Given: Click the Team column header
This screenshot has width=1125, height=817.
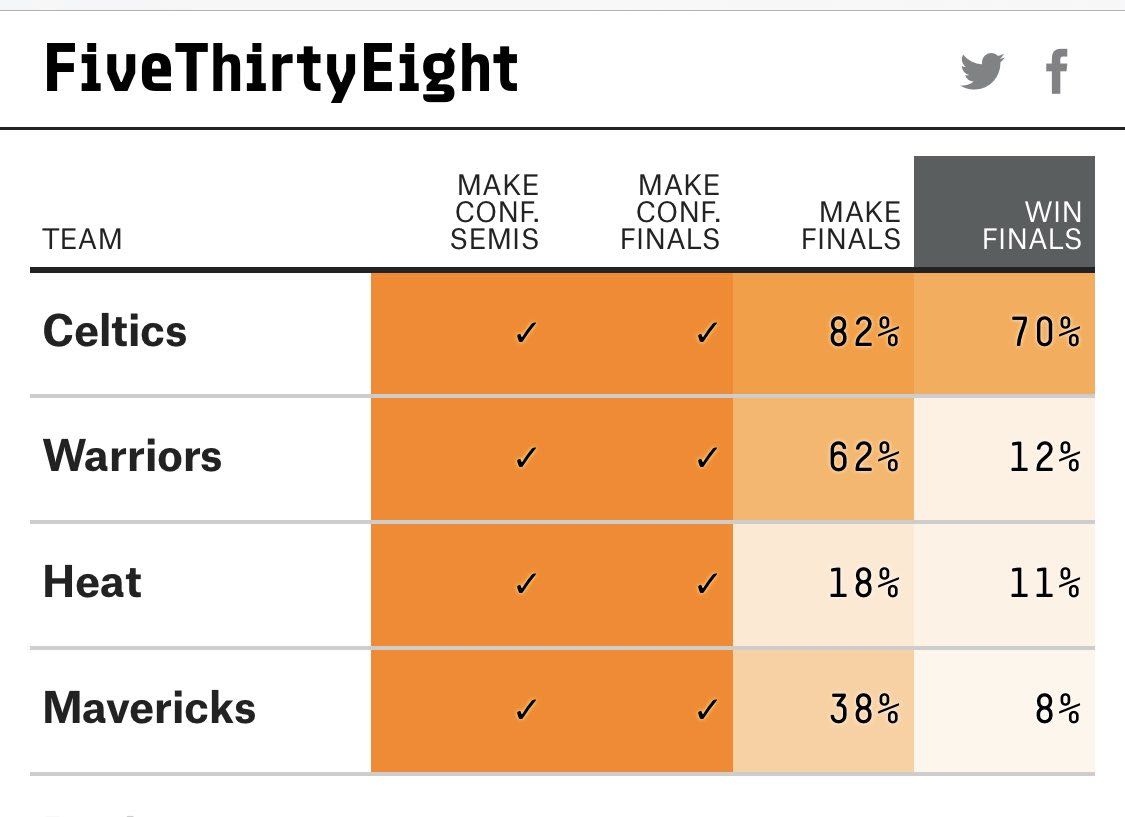Looking at the screenshot, I should 83,239.
